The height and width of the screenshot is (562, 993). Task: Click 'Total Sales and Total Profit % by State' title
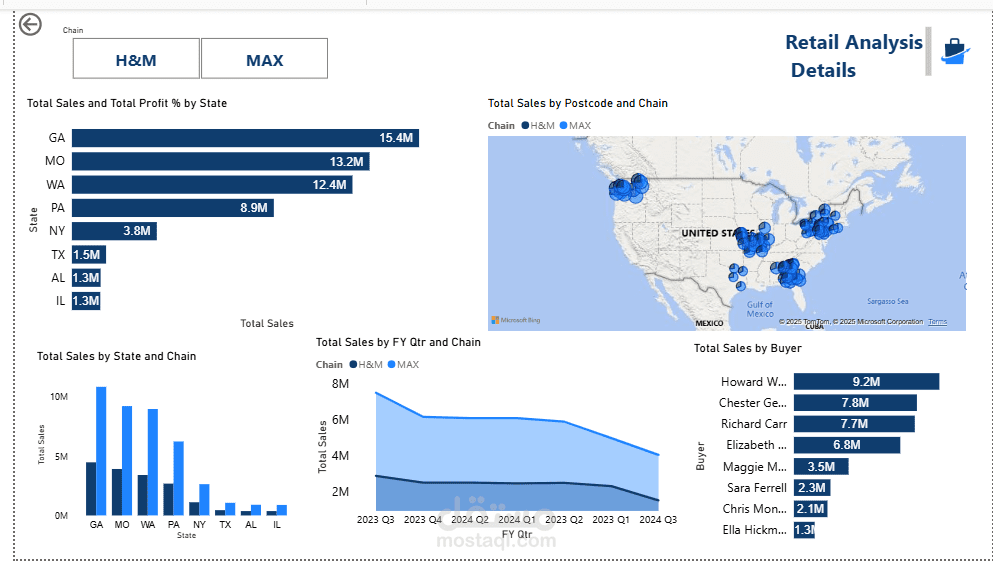click(127, 103)
